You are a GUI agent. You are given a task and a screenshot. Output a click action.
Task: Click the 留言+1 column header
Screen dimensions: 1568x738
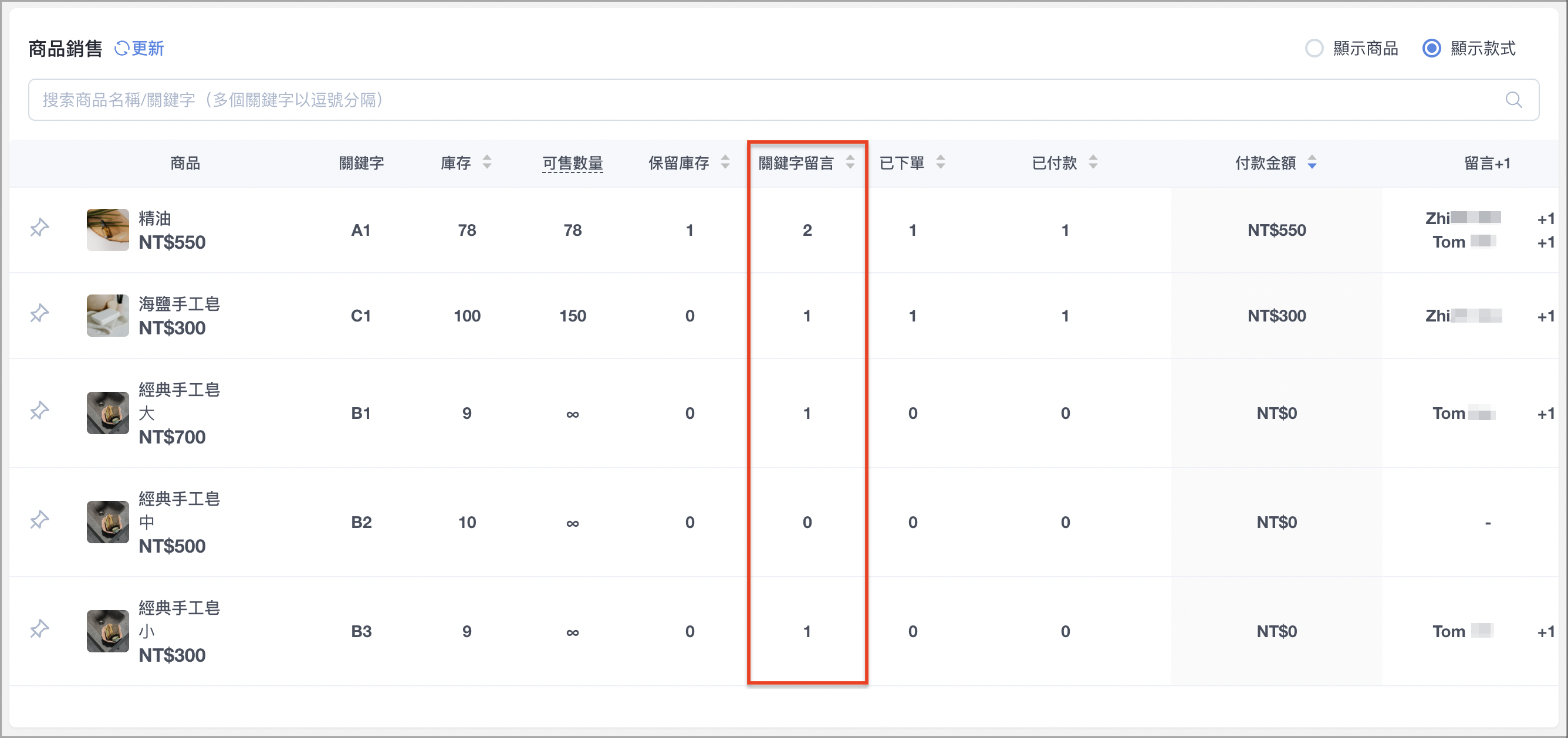[x=1487, y=163]
